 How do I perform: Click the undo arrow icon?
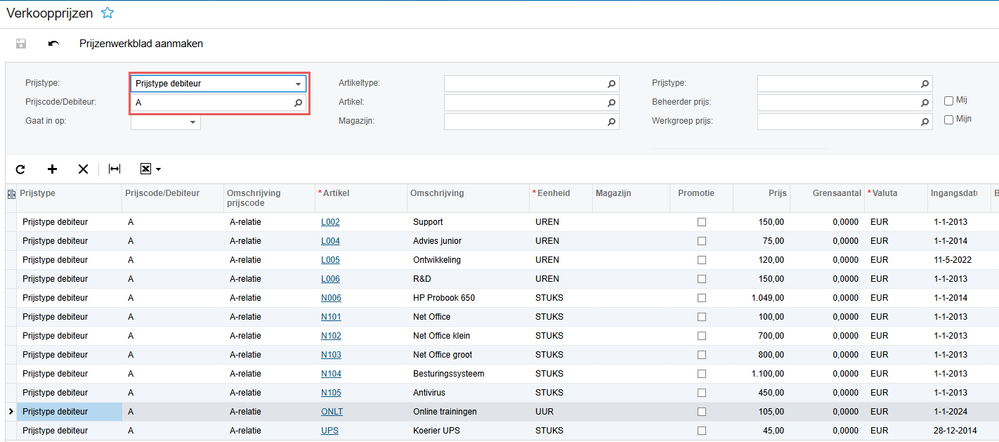click(54, 44)
